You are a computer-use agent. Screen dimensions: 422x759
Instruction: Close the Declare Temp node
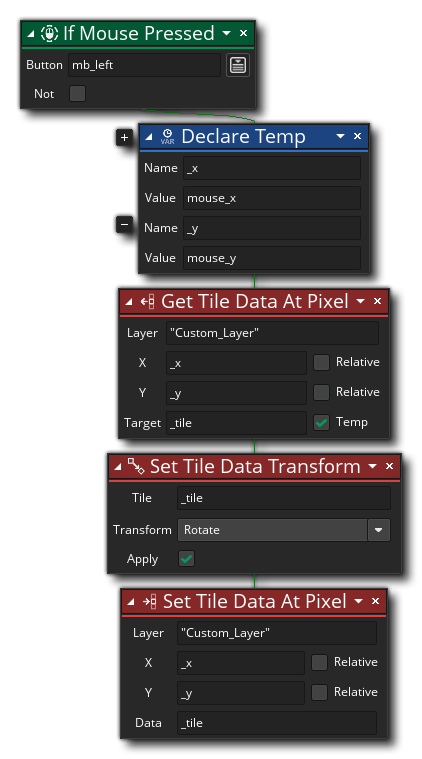[x=357, y=137]
